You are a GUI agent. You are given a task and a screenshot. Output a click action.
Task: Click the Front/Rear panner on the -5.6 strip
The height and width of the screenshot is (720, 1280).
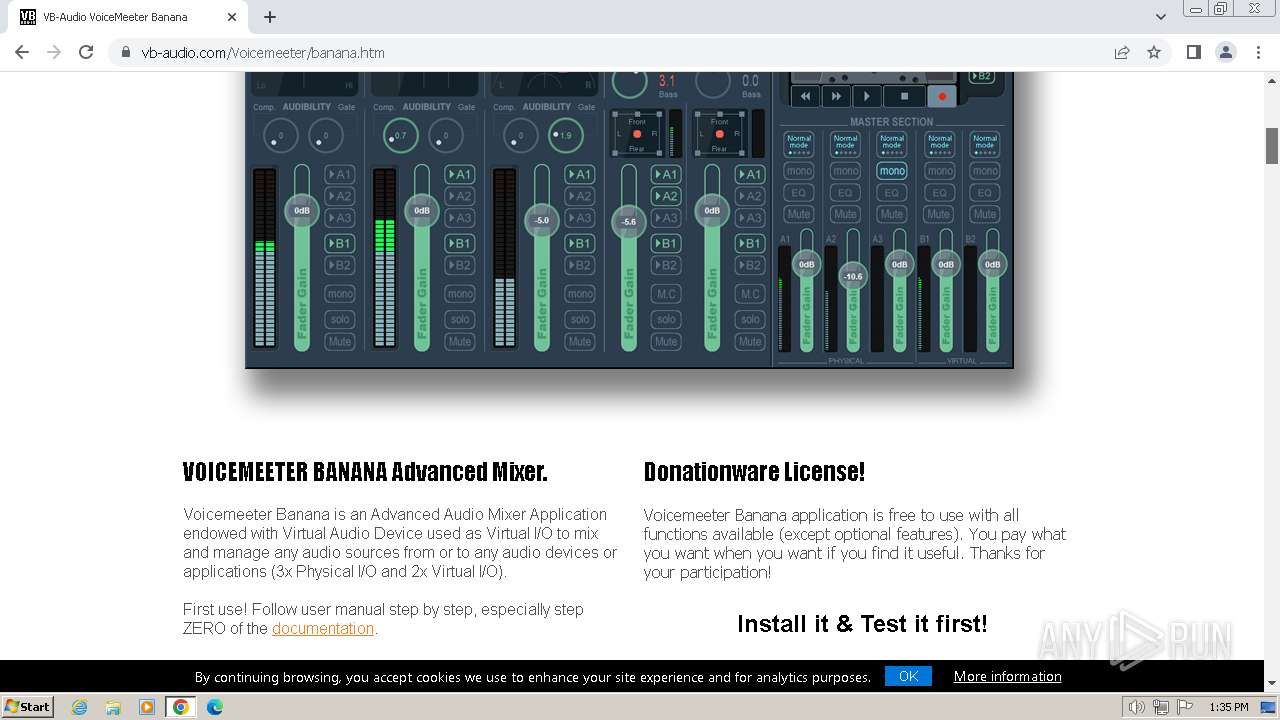[x=637, y=134]
